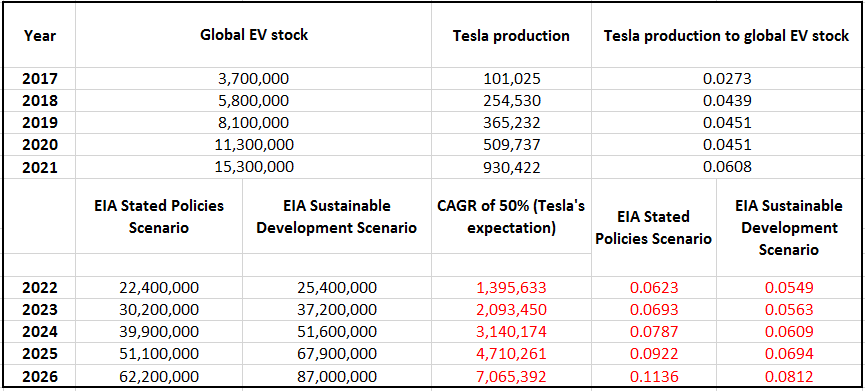Viewport: 865px width, 391px height.
Task: Select "EIA Stated Policies Scenario" under Global EV stock
Action: (x=159, y=216)
